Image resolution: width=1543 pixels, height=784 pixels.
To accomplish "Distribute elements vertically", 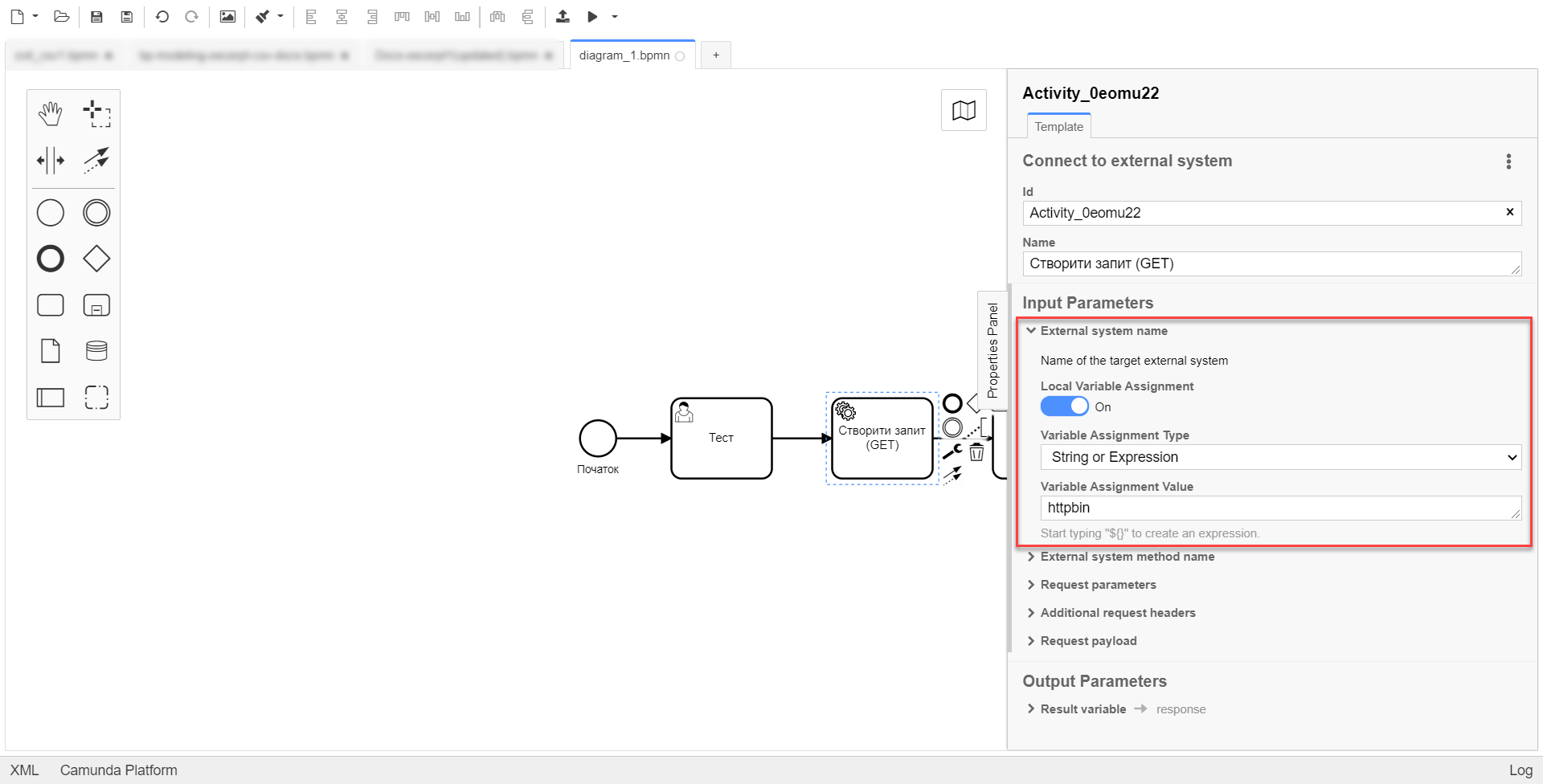I will click(527, 16).
